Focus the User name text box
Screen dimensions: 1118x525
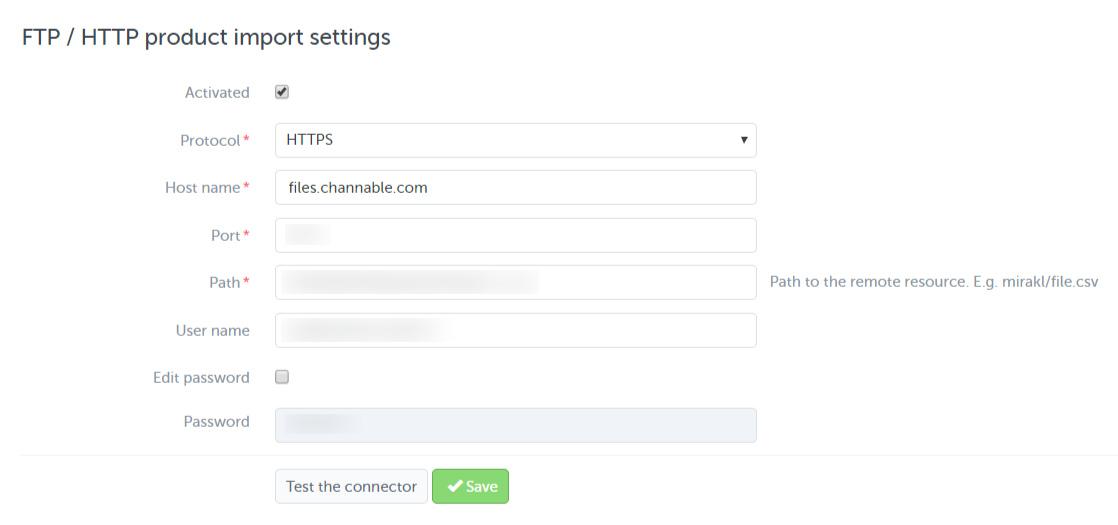(x=515, y=330)
